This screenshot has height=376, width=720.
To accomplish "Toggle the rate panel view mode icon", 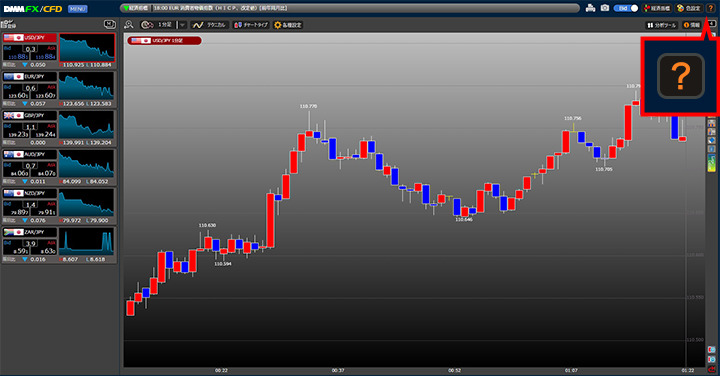I will (x=109, y=24).
